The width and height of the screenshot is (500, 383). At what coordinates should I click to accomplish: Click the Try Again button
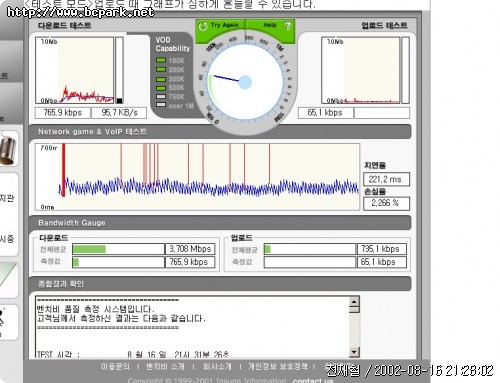tap(220, 26)
